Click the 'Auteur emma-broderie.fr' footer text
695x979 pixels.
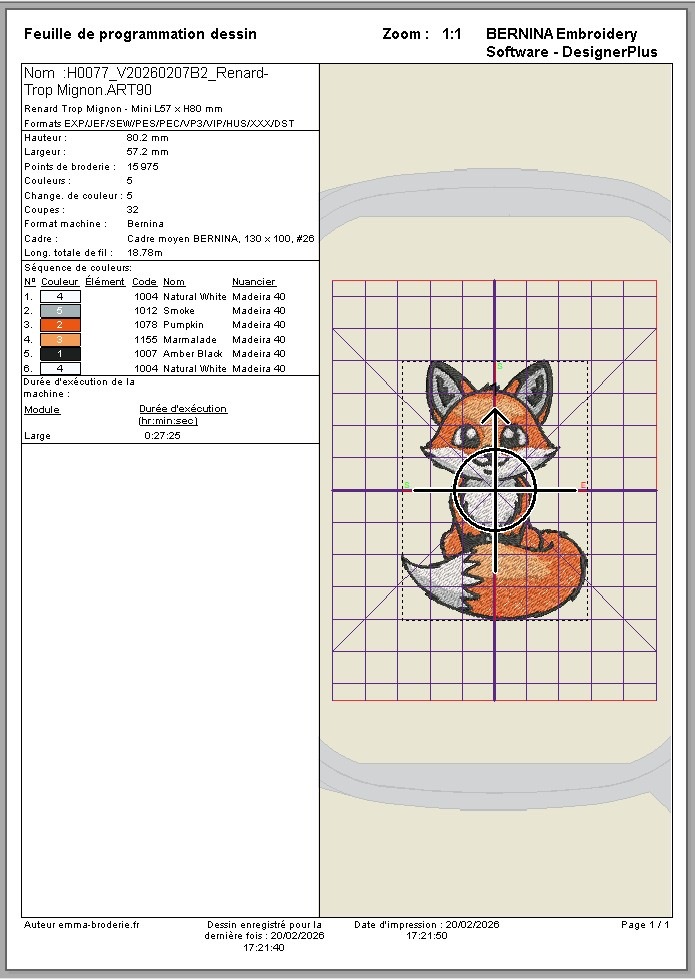pyautogui.click(x=82, y=925)
